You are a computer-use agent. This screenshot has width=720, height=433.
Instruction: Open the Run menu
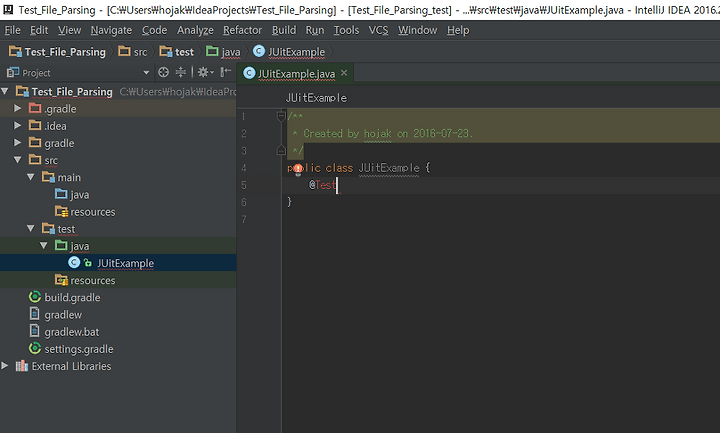click(x=315, y=30)
